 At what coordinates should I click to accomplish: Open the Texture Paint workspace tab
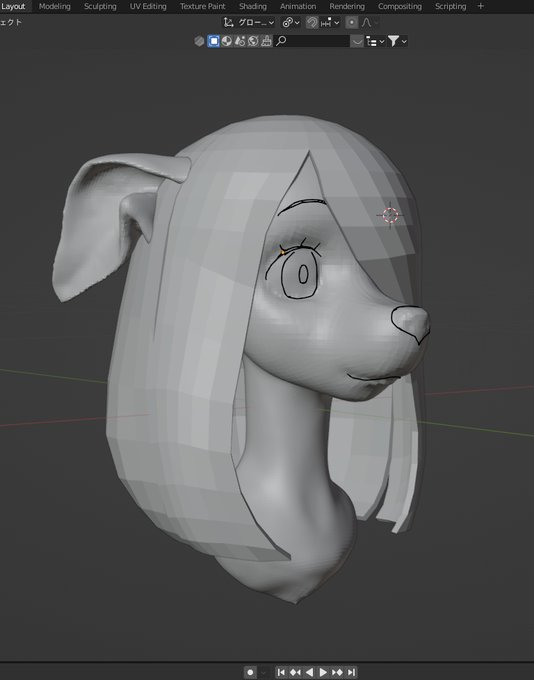coord(203,7)
